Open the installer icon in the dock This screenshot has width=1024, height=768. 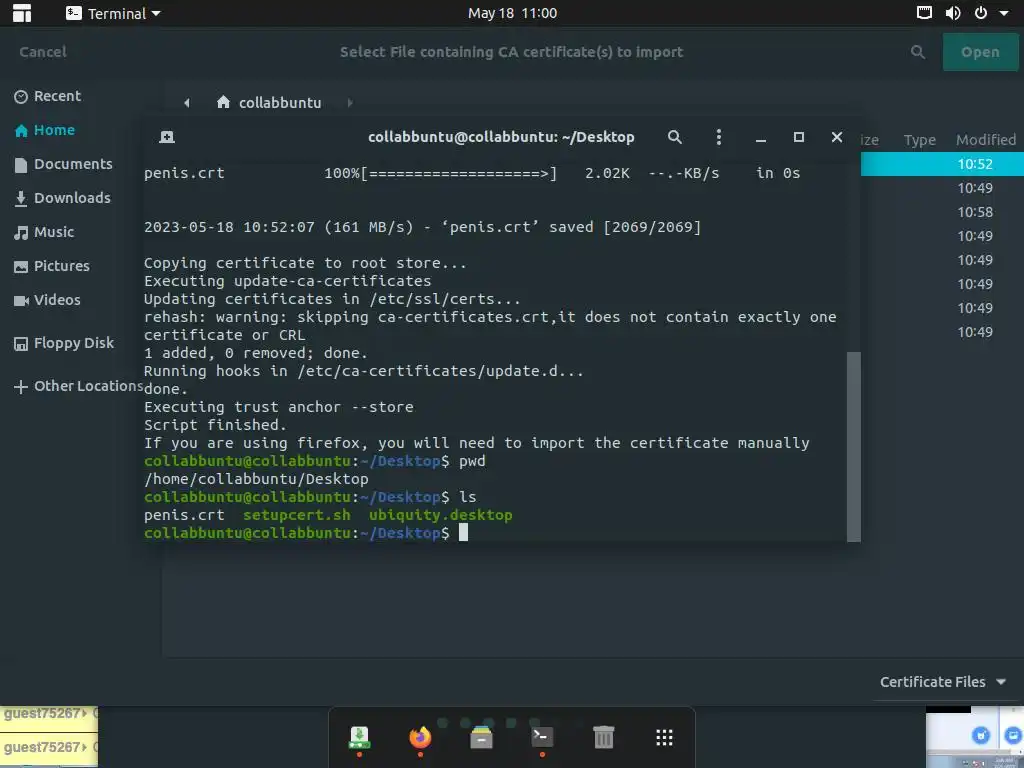click(359, 739)
